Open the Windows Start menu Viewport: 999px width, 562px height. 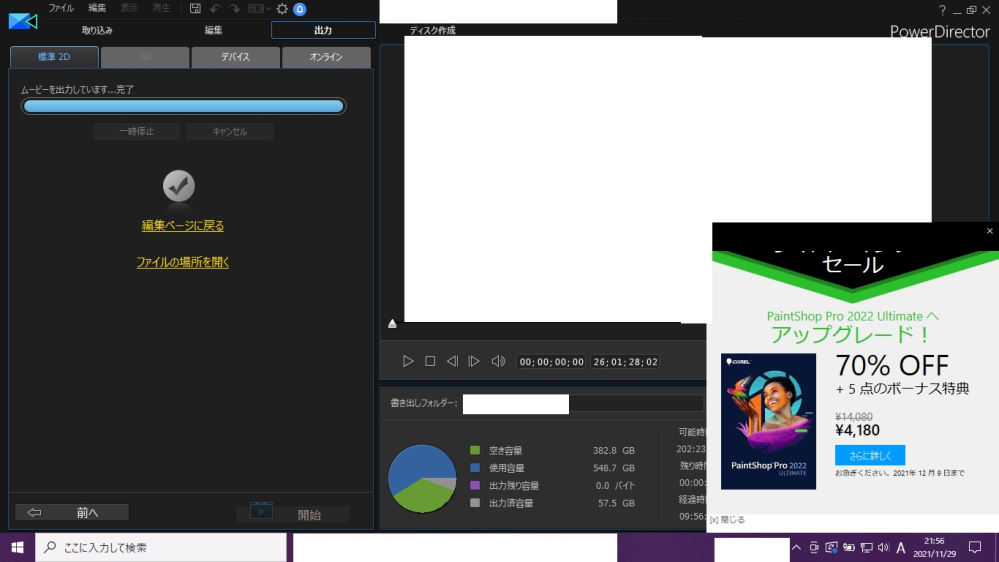tap(17, 547)
